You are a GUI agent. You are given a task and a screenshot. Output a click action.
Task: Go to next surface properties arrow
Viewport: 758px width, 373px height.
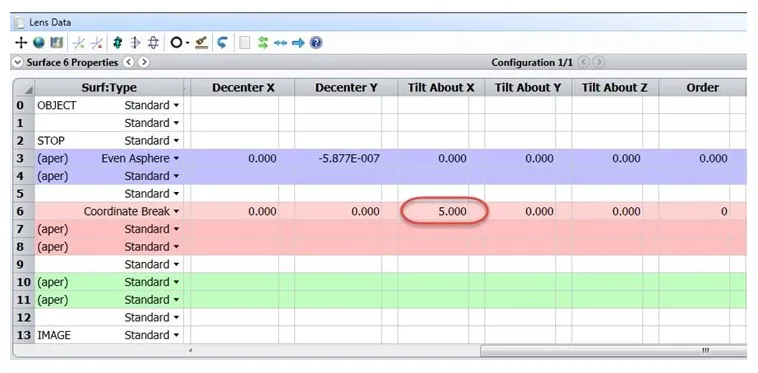click(144, 62)
